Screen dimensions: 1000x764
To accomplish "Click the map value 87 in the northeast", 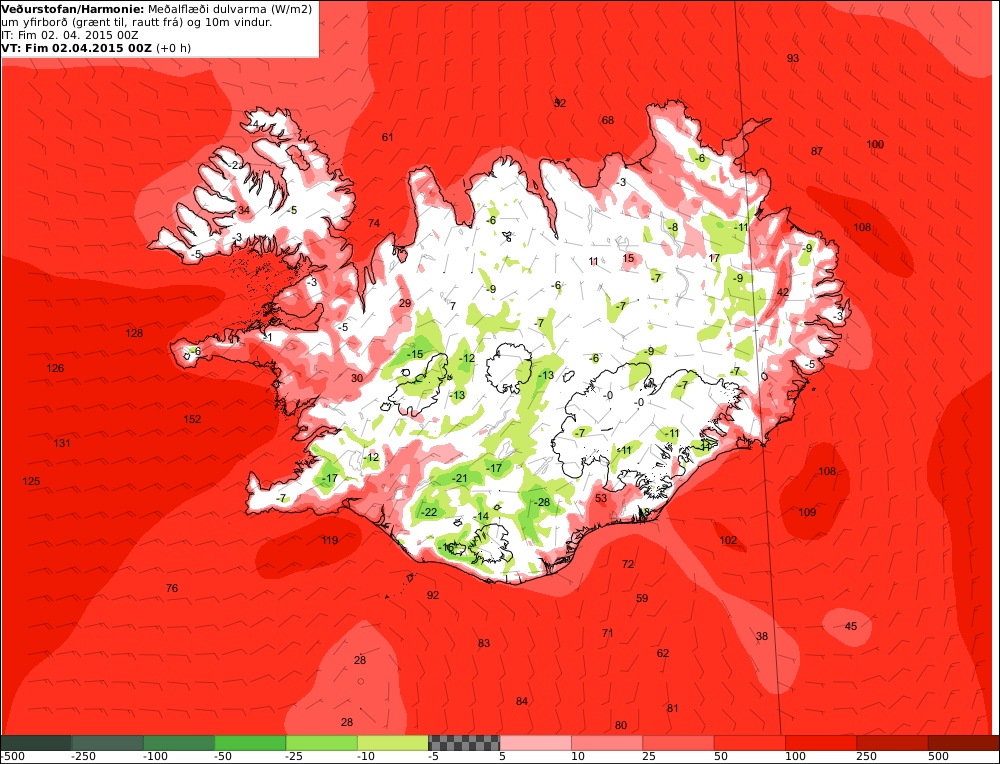I will (x=817, y=151).
